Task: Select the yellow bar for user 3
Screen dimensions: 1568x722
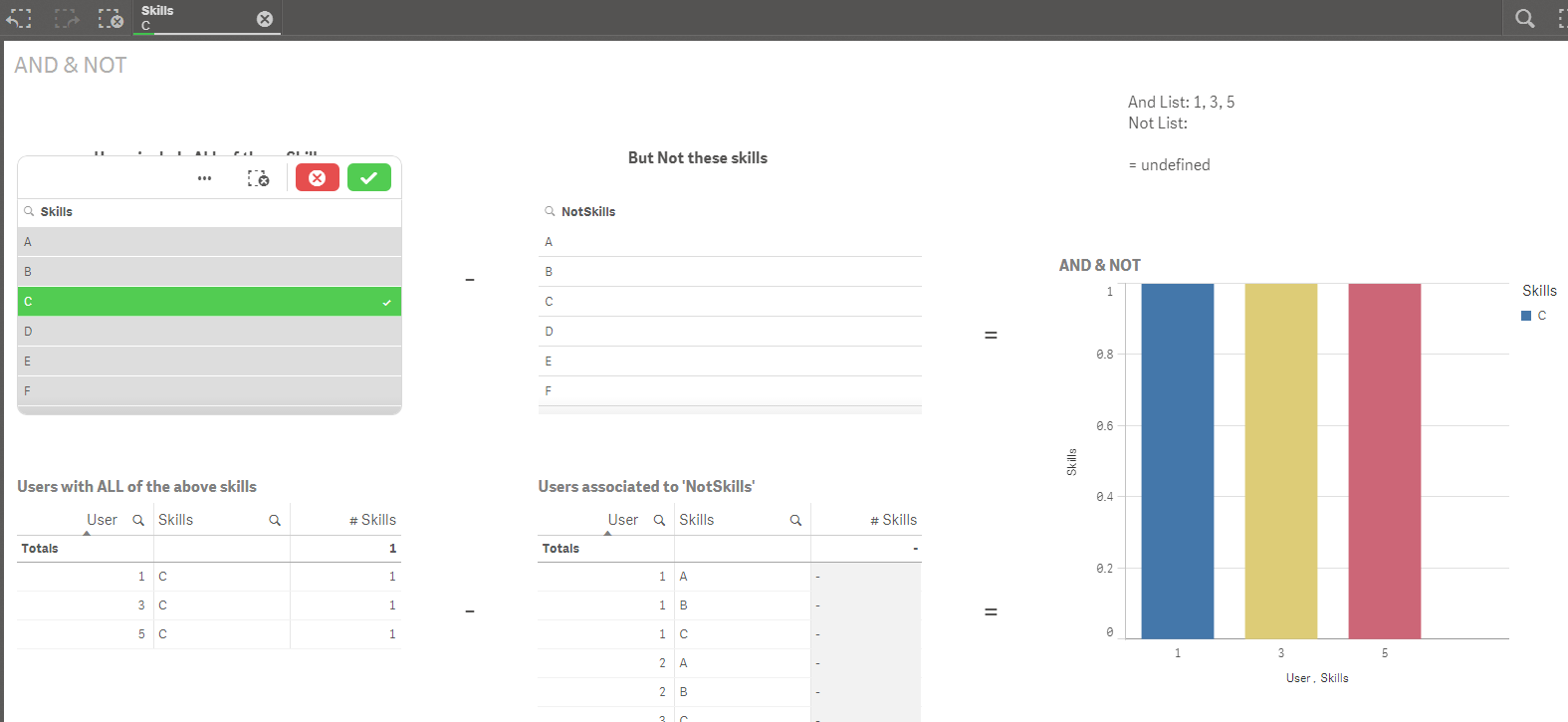Action: (x=1281, y=461)
